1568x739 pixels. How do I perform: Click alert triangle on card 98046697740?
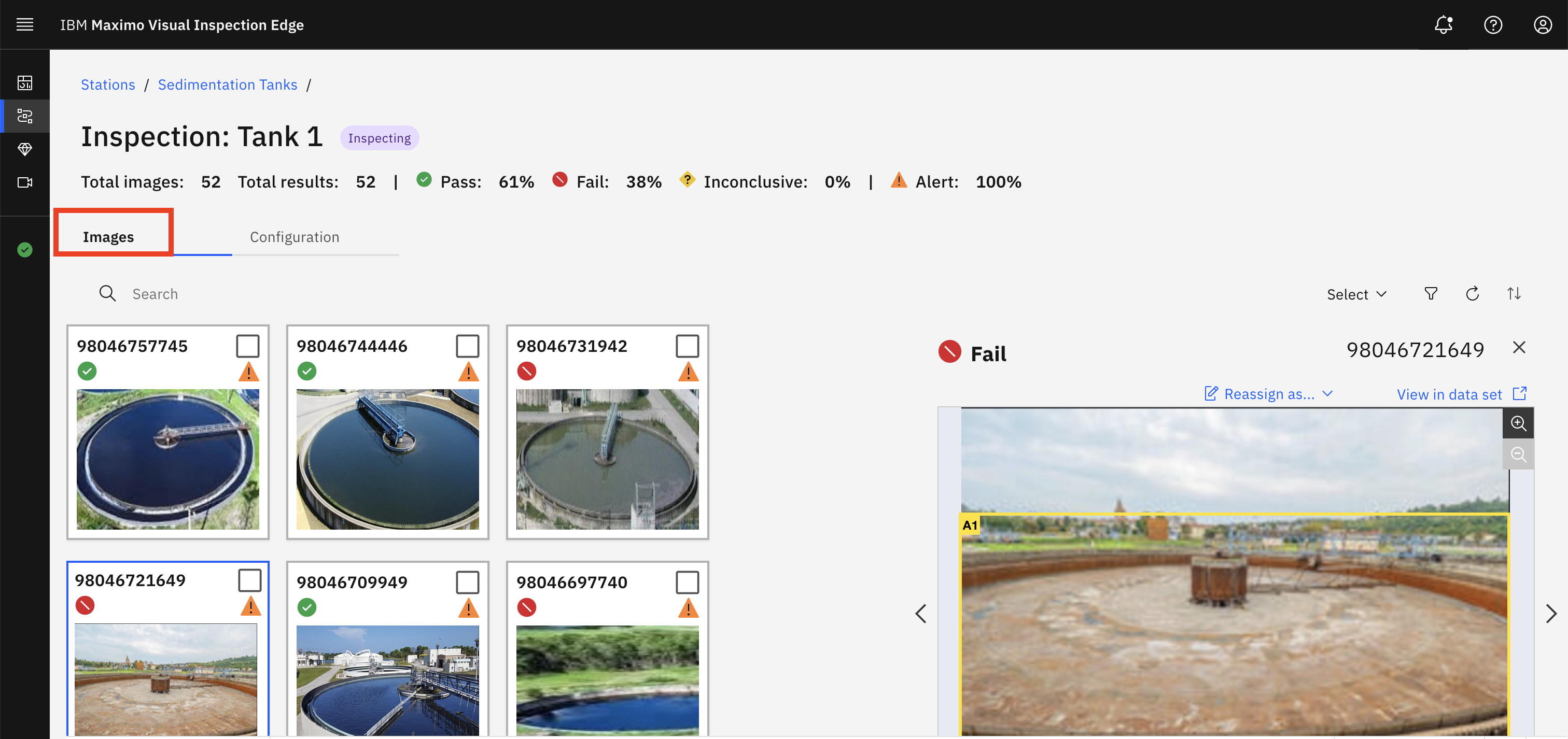tap(688, 607)
